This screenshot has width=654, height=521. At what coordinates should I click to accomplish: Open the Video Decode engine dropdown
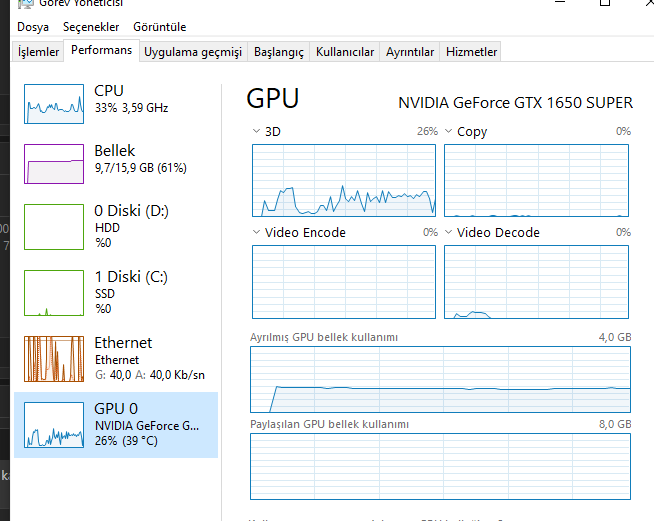[x=448, y=232]
